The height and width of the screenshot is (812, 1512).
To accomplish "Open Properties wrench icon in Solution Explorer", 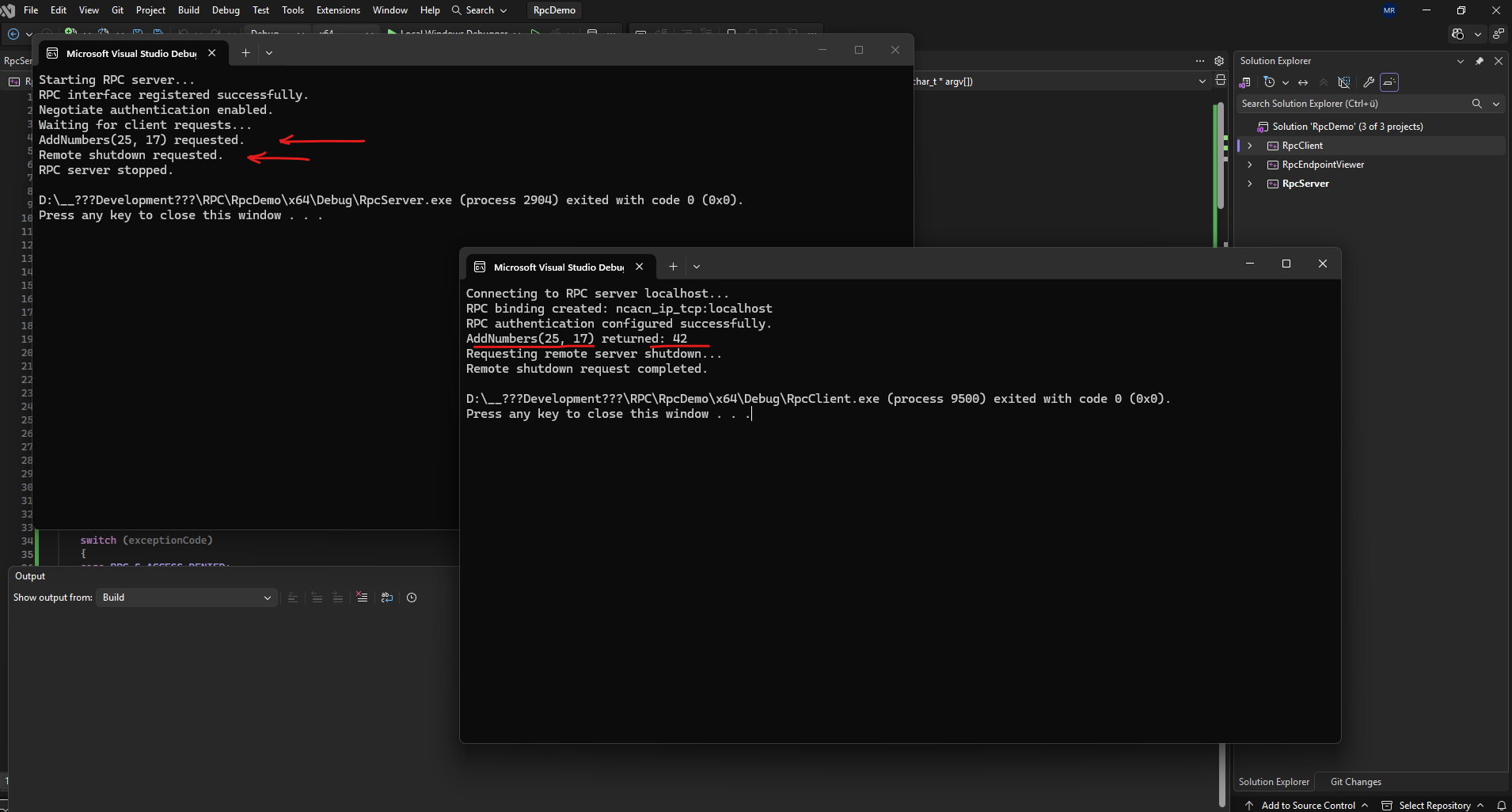I will coord(1369,82).
